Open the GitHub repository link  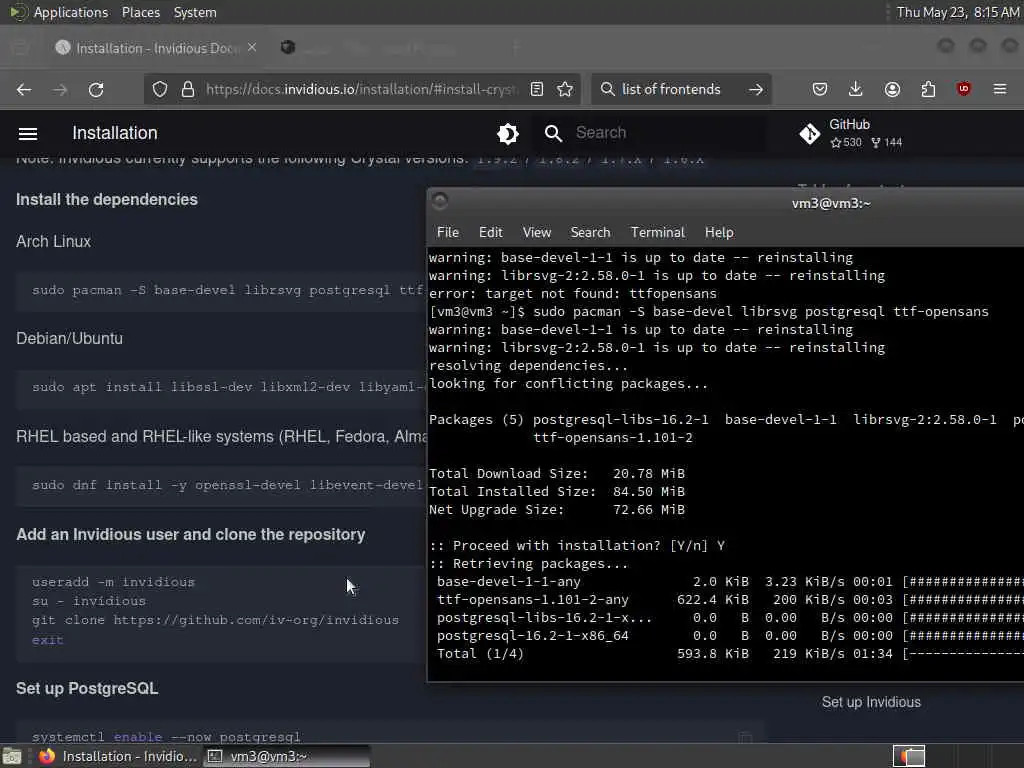pyautogui.click(x=851, y=133)
